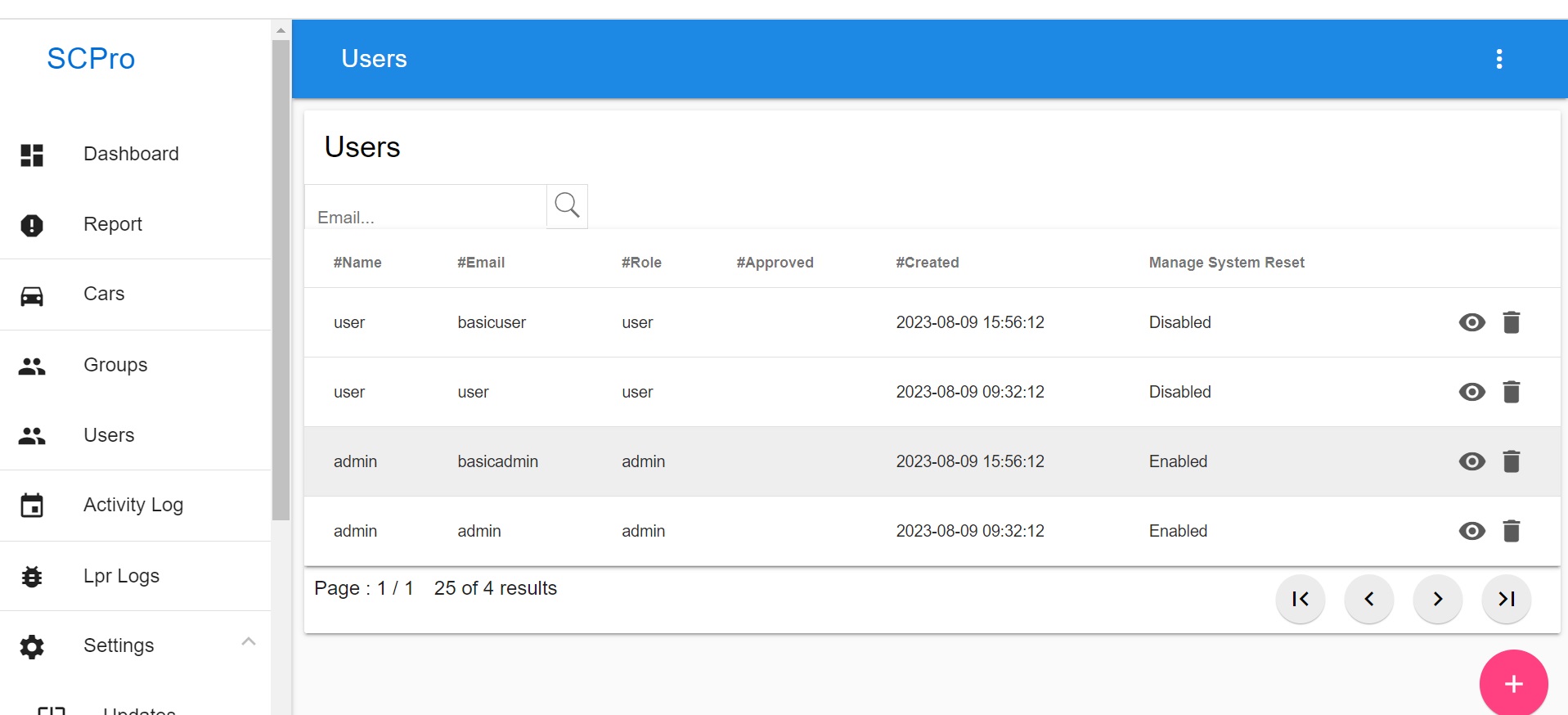Screen dimensions: 1568x715
Task: Sort by the #Name column header
Action: [357, 263]
